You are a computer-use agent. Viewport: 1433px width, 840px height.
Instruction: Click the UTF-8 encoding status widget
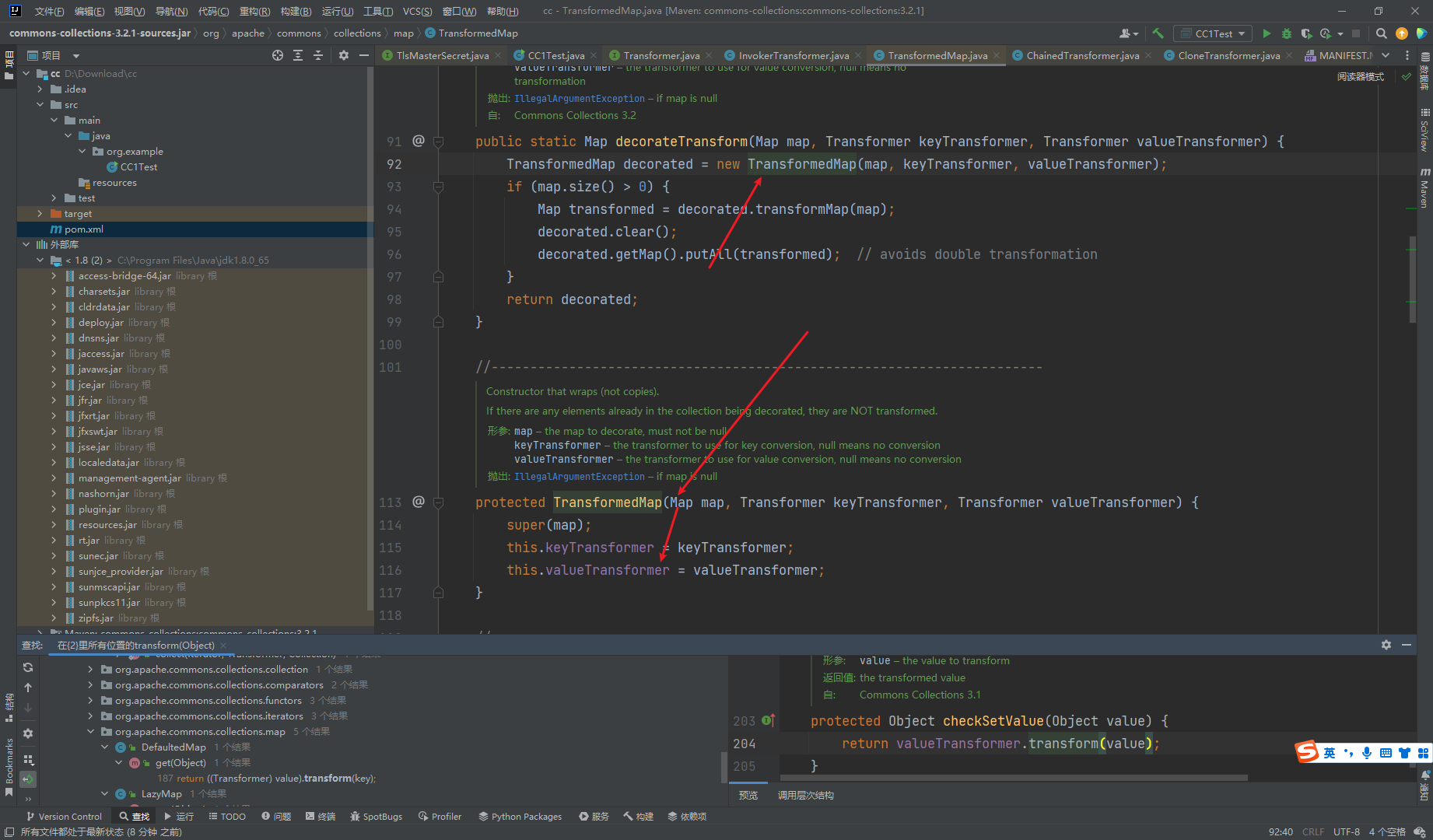point(1346,831)
